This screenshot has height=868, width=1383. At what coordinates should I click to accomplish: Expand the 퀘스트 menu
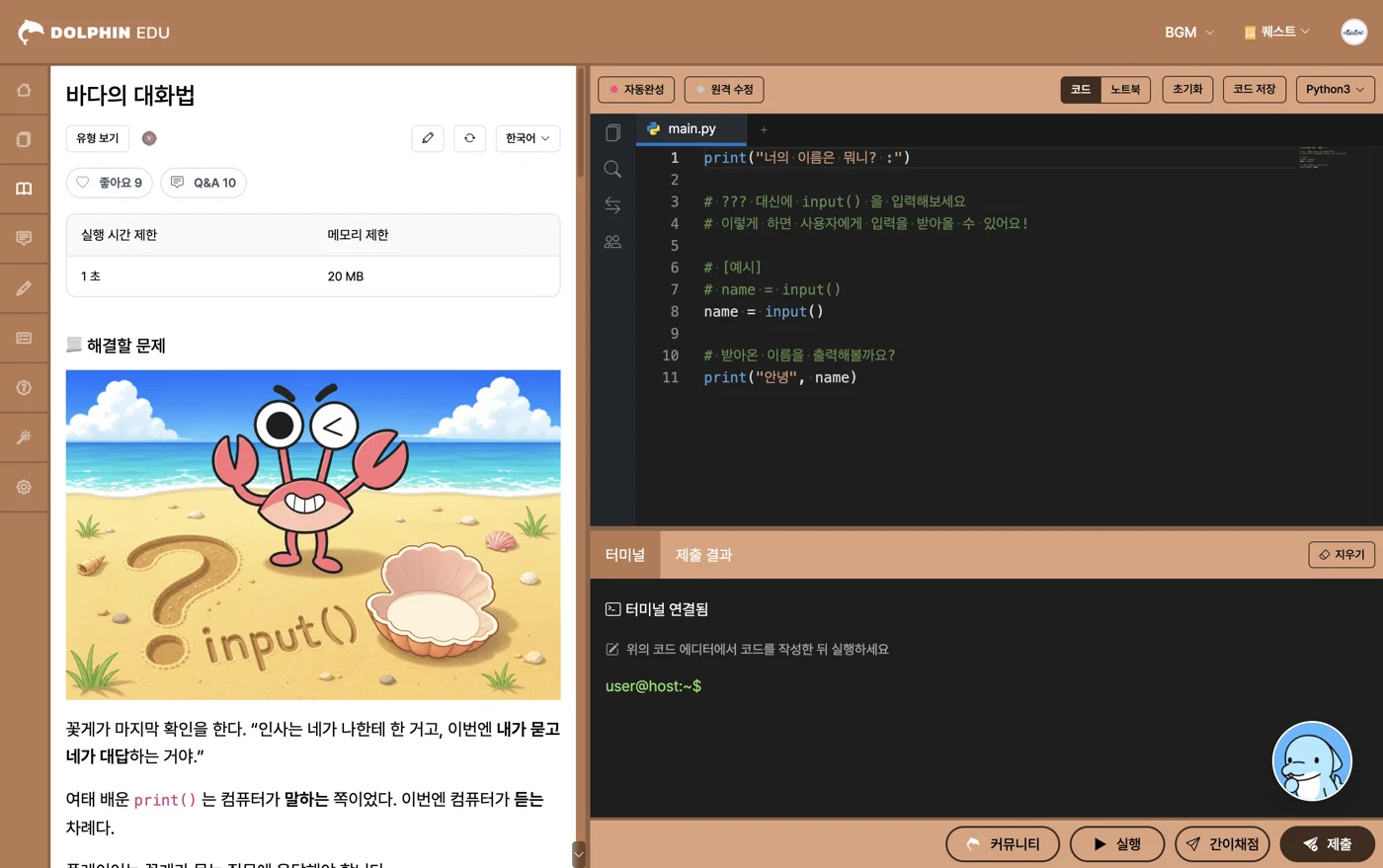coord(1276,33)
